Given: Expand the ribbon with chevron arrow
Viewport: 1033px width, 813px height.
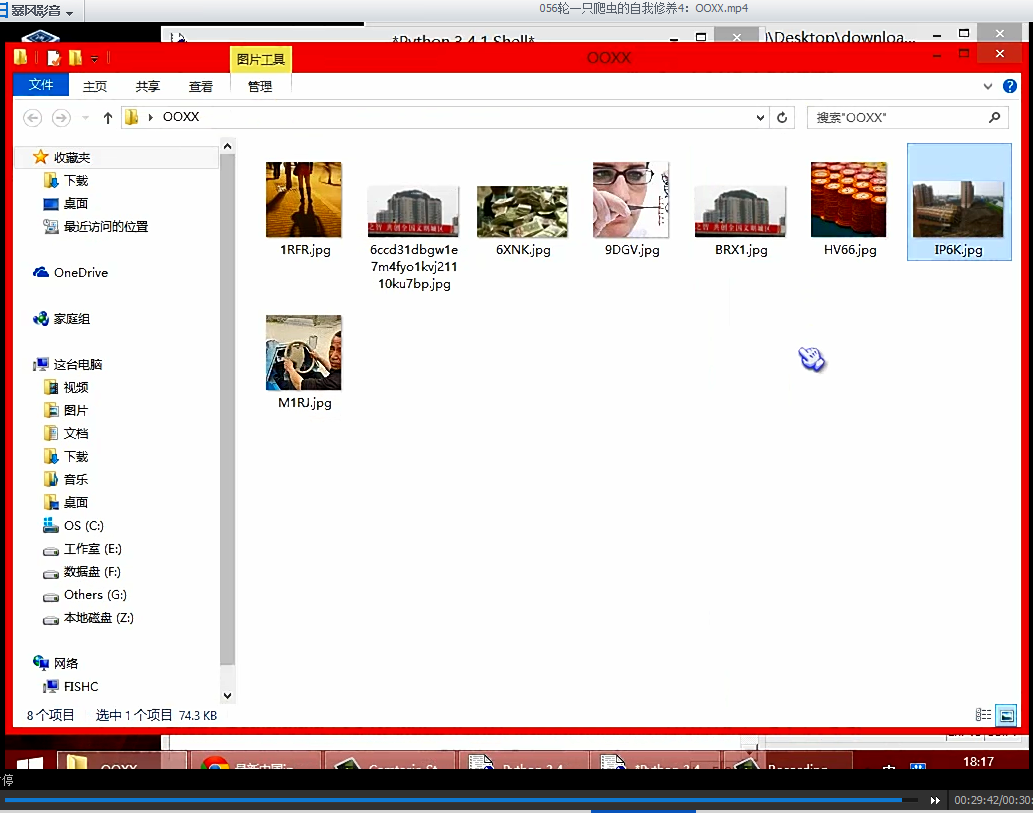Looking at the screenshot, I should tap(988, 86).
